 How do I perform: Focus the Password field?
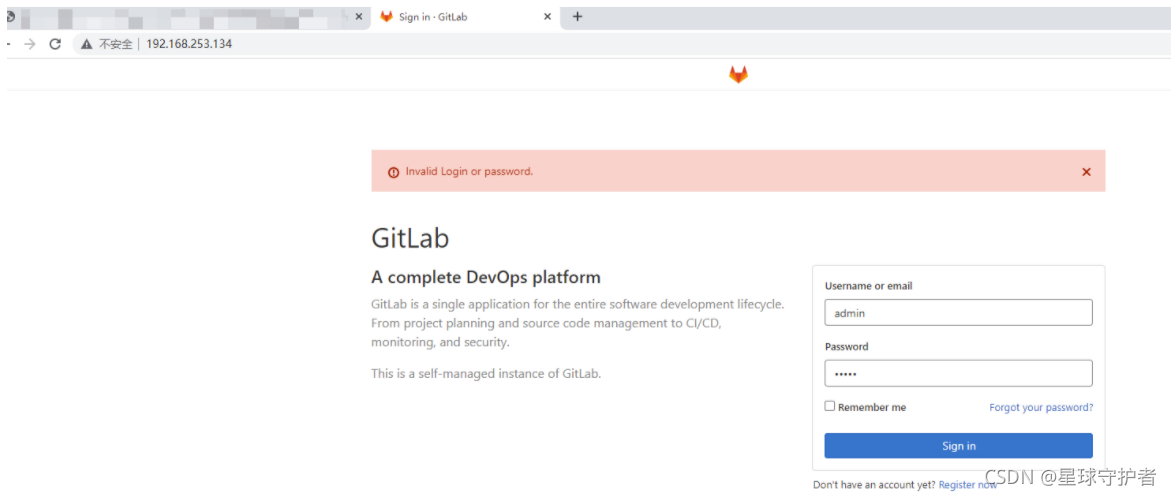pyautogui.click(x=958, y=373)
